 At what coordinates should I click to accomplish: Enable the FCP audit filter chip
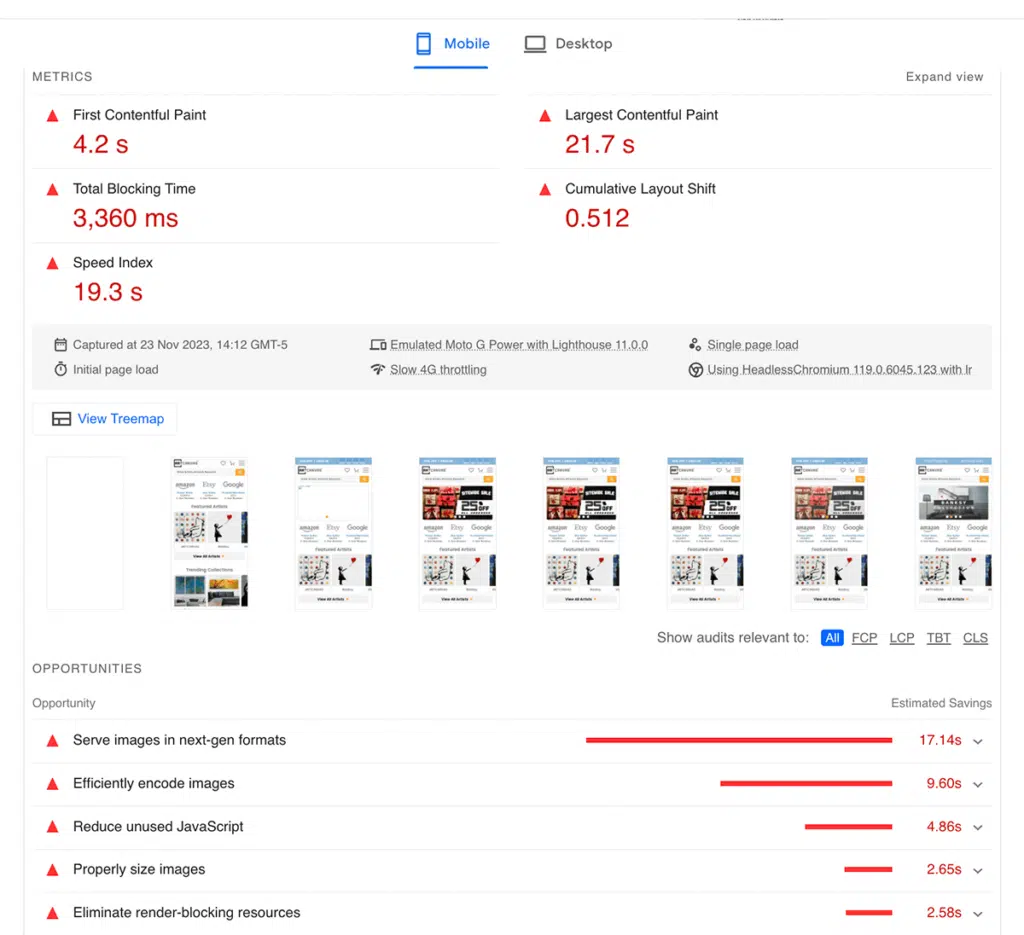pyautogui.click(x=864, y=638)
